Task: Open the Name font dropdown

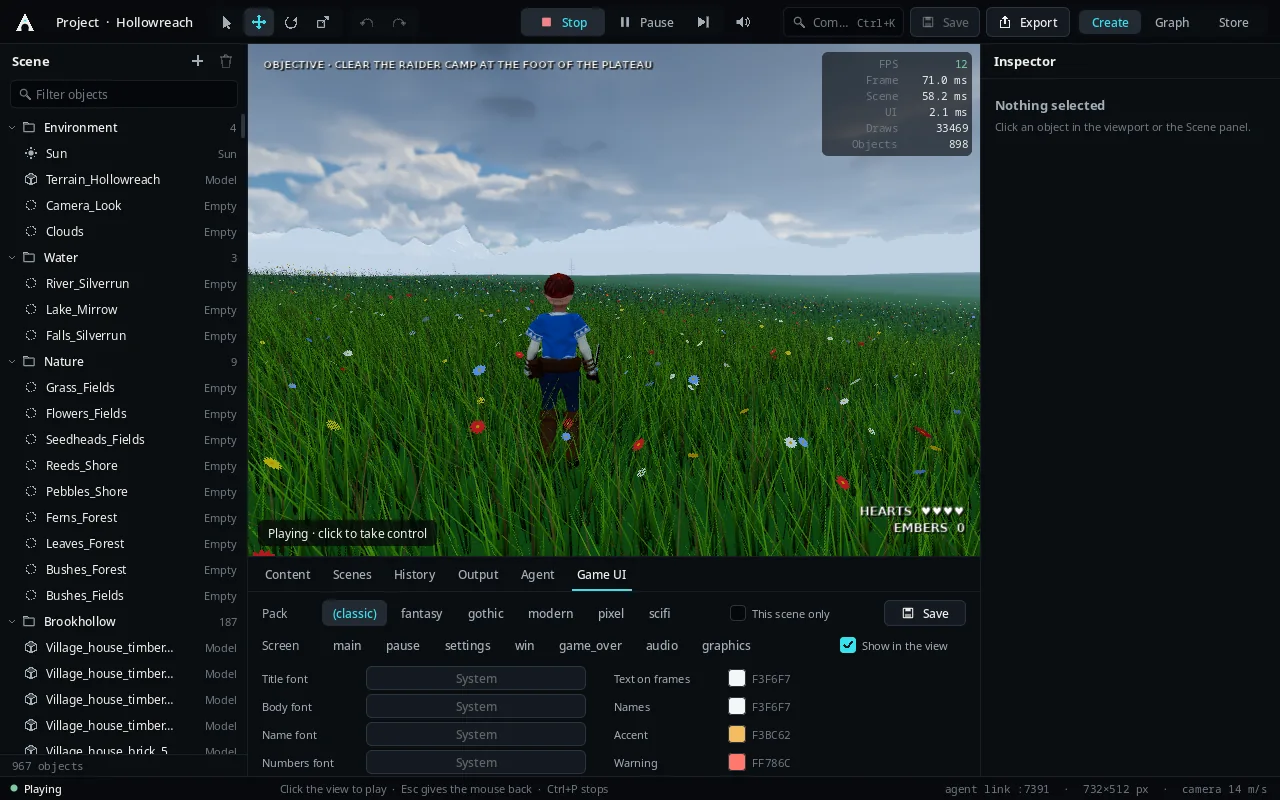Action: [476, 734]
